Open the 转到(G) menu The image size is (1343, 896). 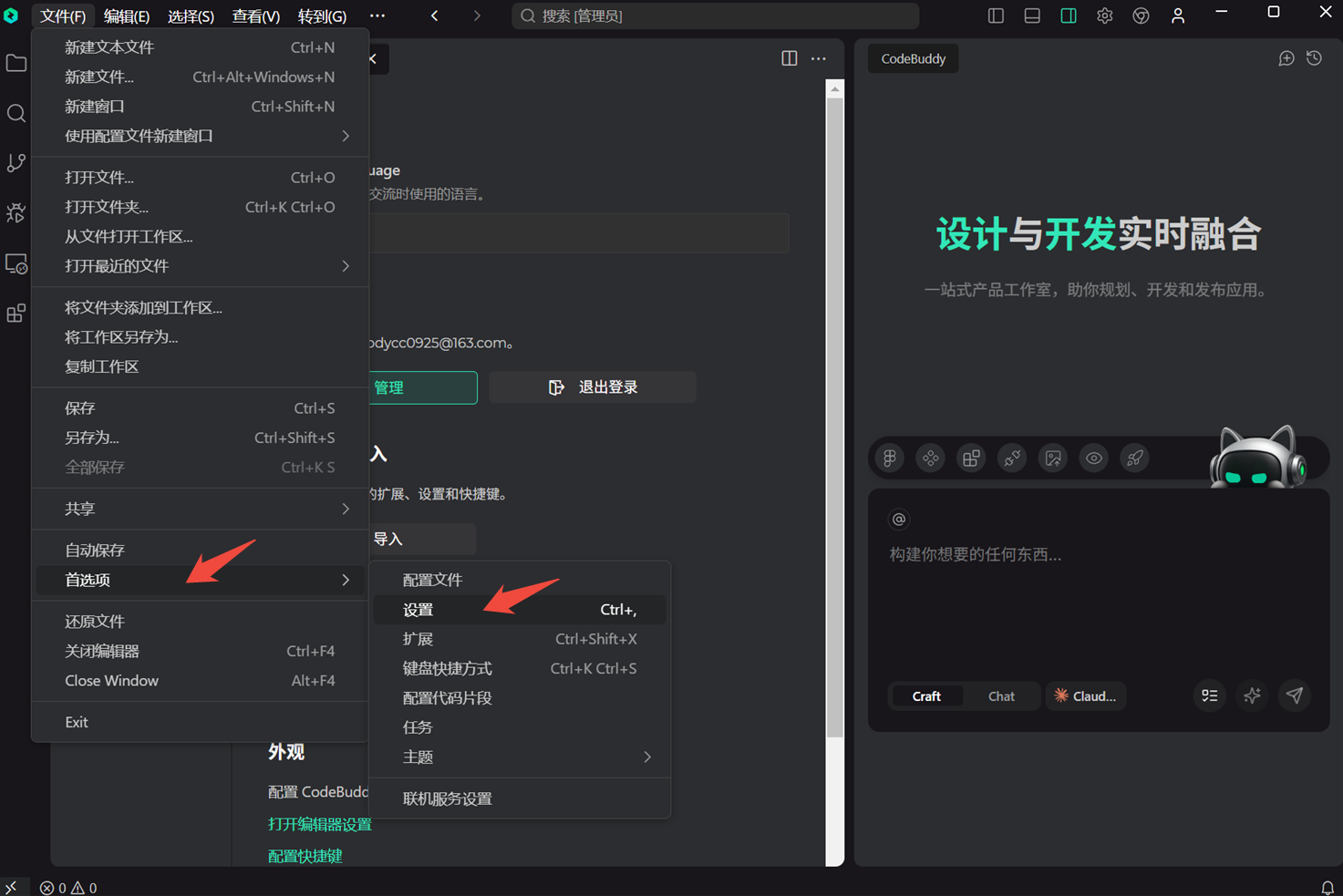322,16
